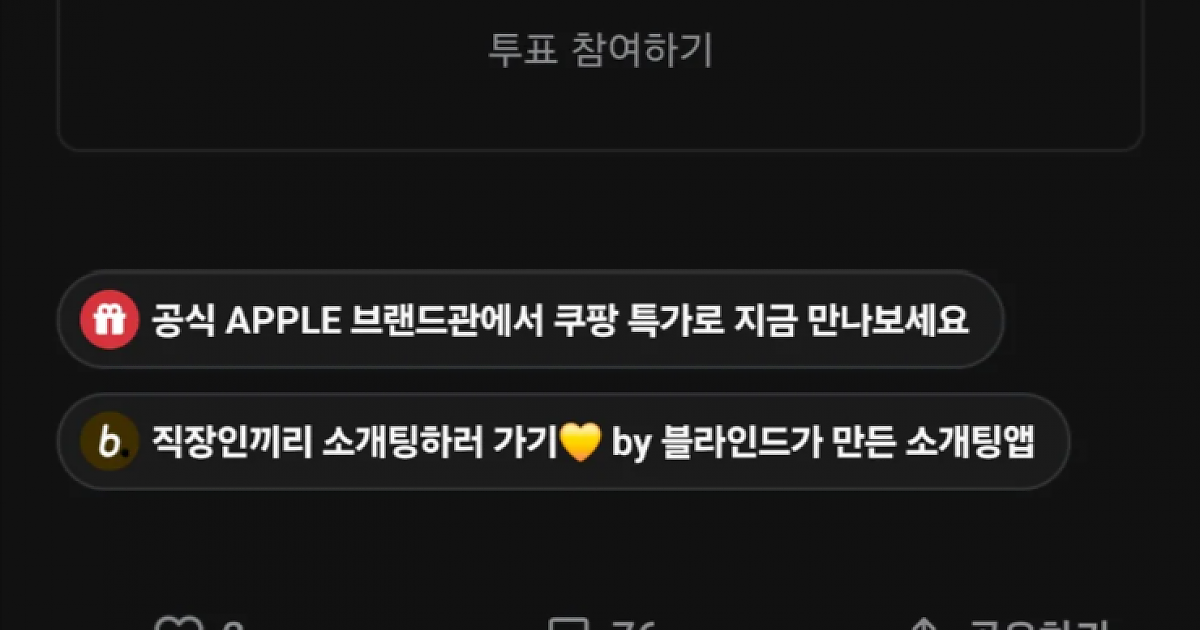Click the '쿠팡 특가로 지금 만나보세요' text
The width and height of the screenshot is (1200, 630).
point(761,321)
